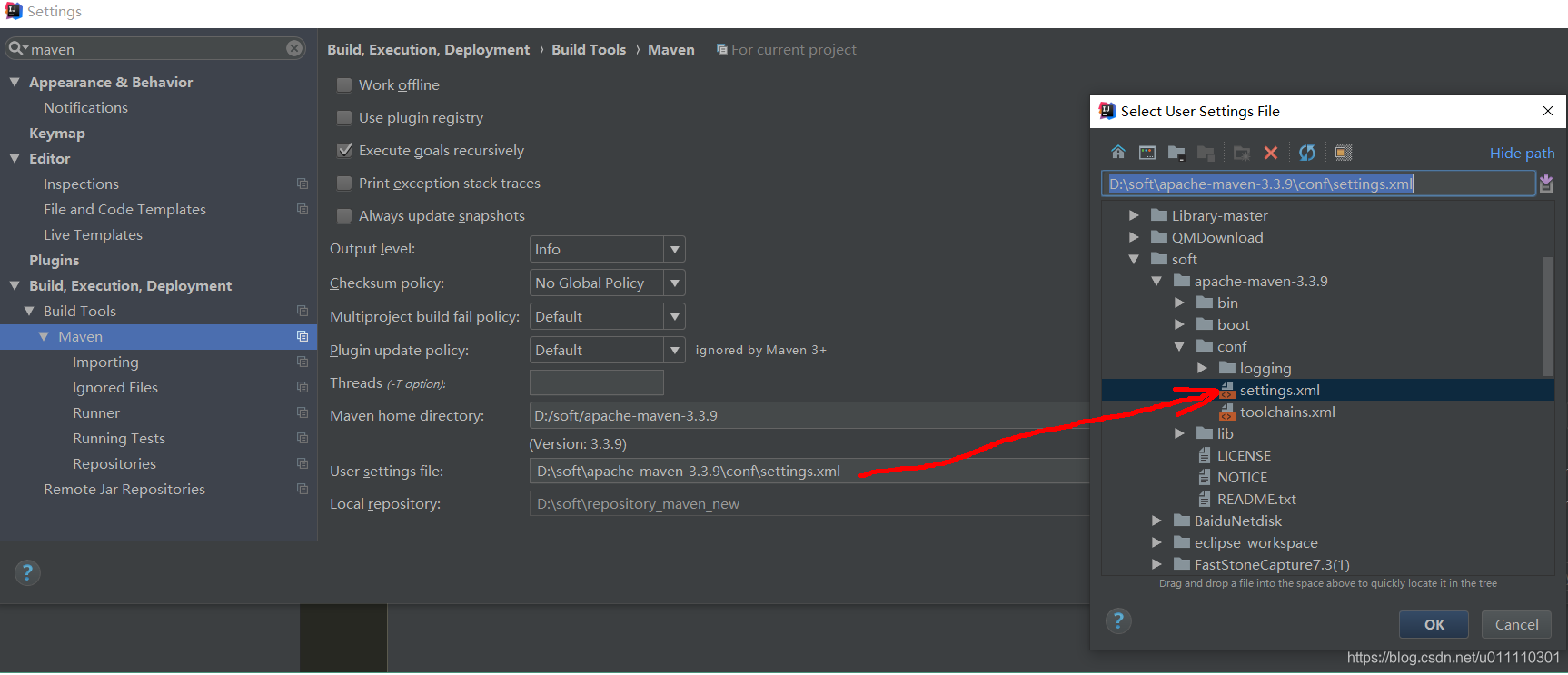The image size is (1568, 675).
Task: Confirm selection with OK button
Action: [x=1434, y=624]
